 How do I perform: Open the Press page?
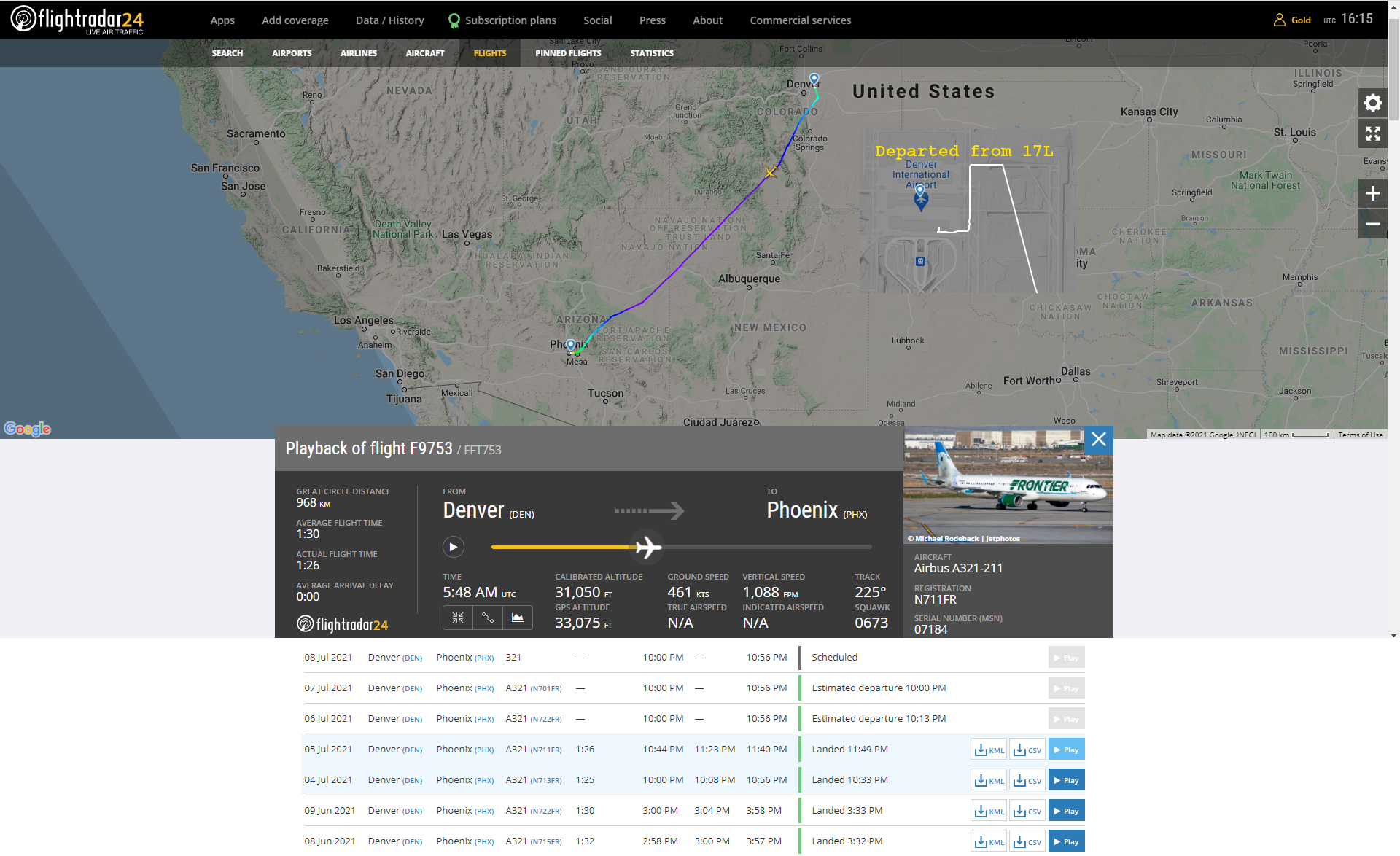(x=653, y=20)
